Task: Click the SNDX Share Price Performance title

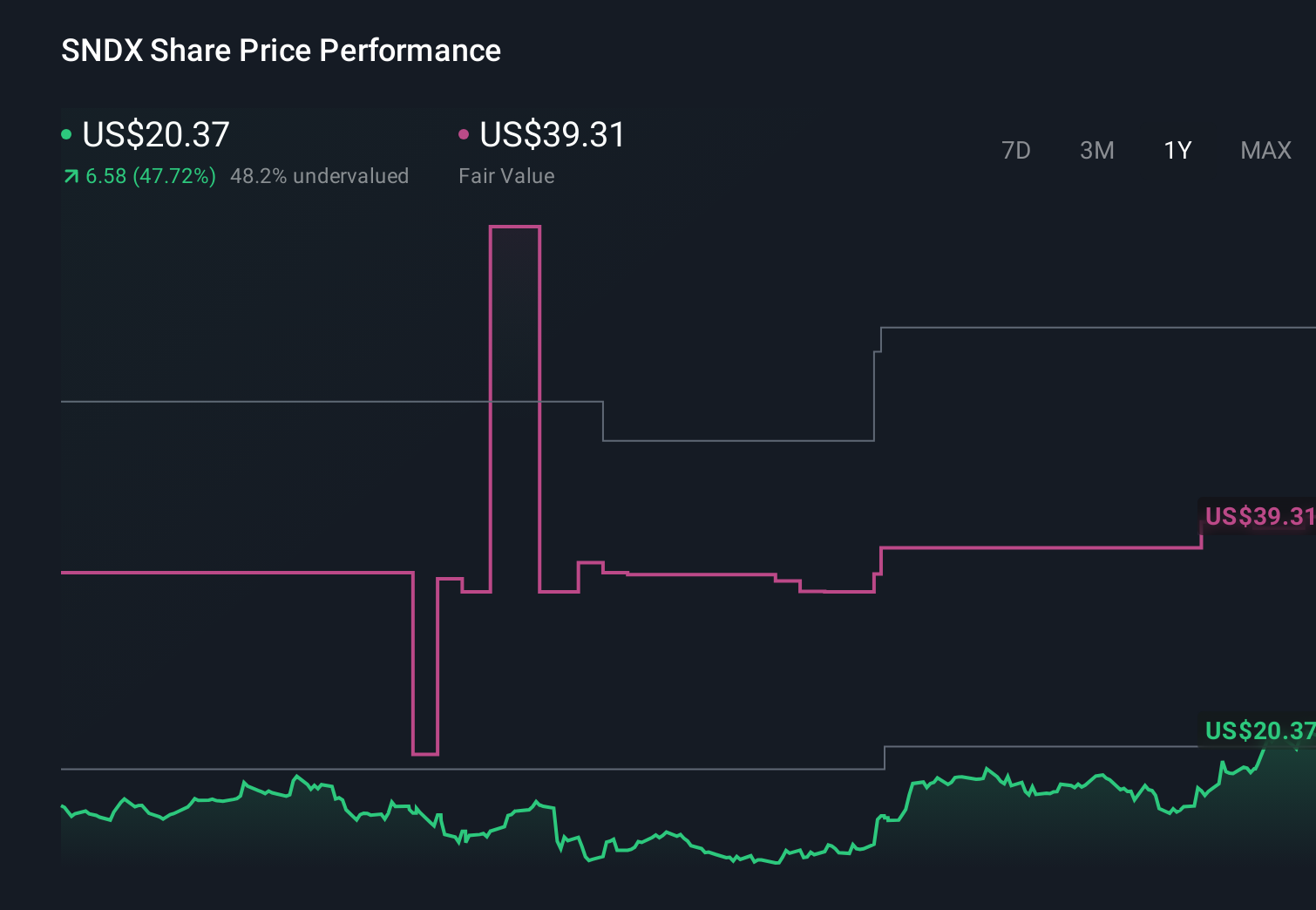Action: click(280, 51)
